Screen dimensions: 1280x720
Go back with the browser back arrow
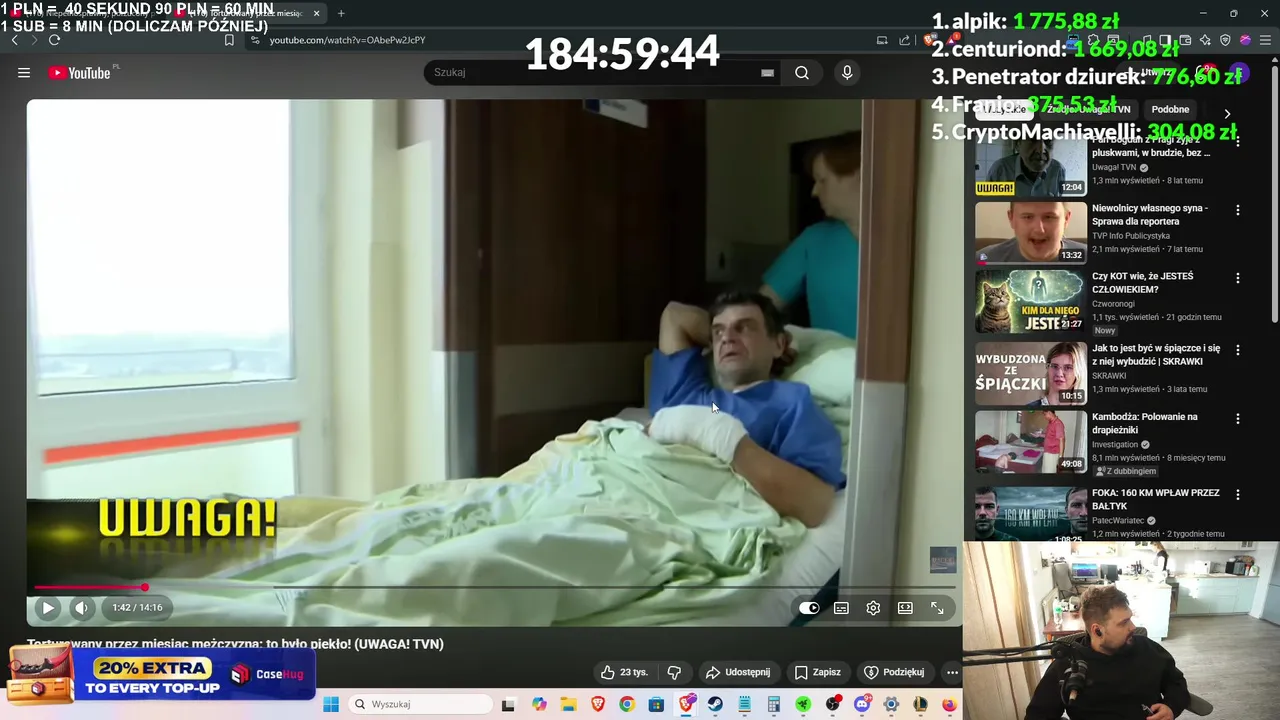point(14,40)
